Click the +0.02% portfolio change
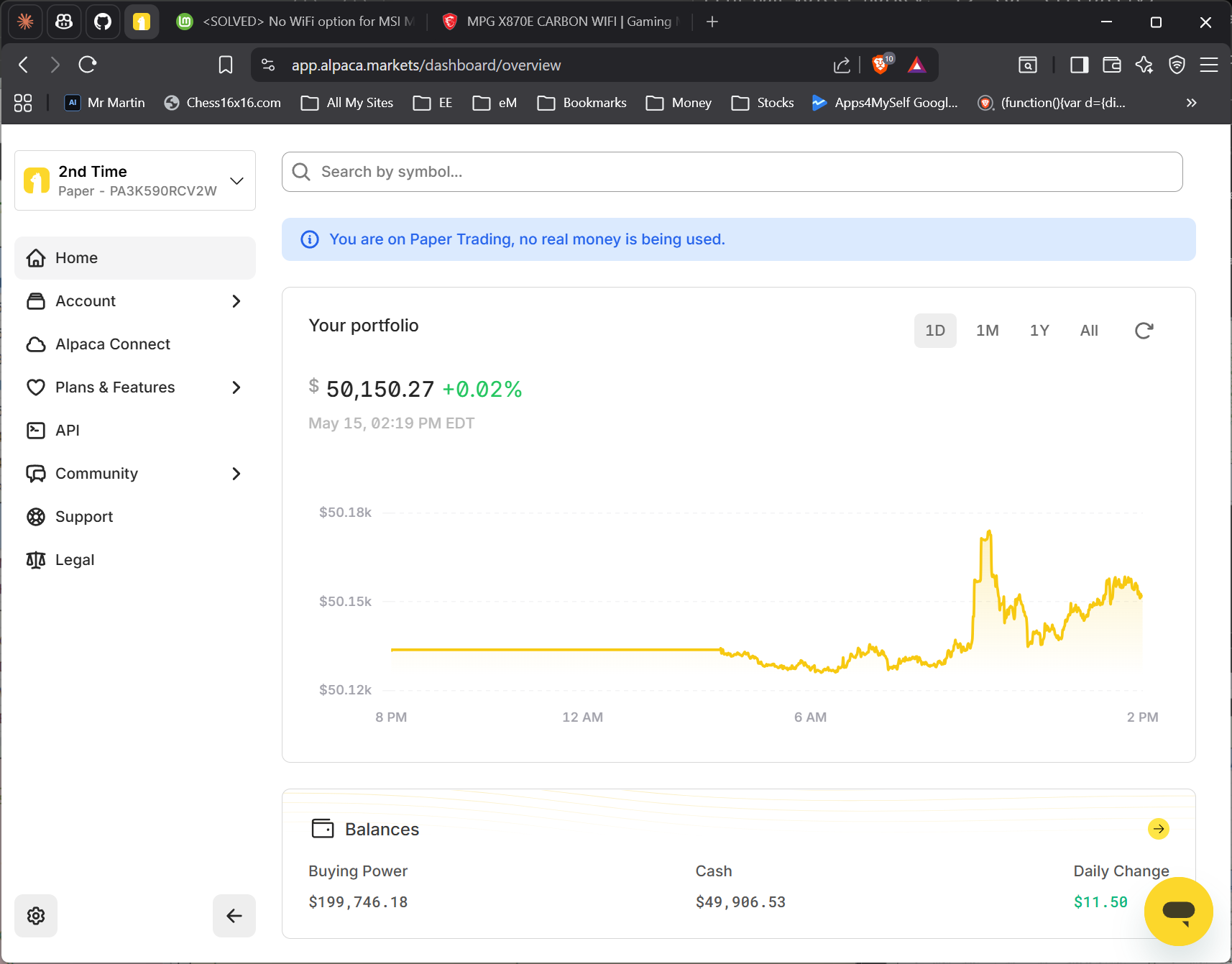Image resolution: width=1232 pixels, height=964 pixels. click(x=482, y=389)
